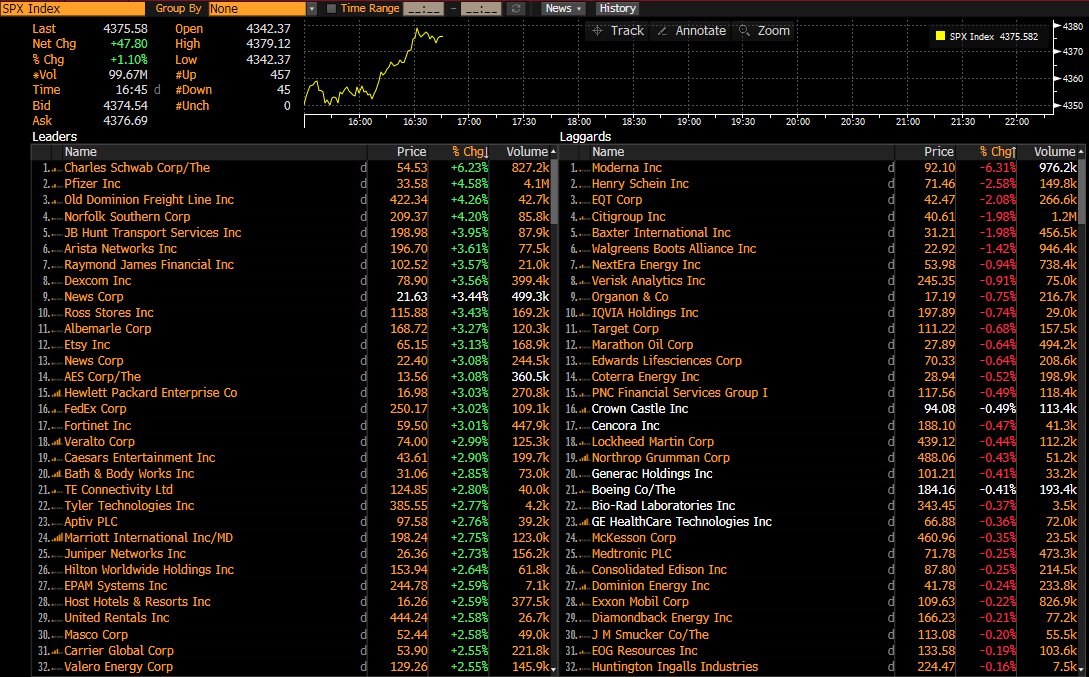This screenshot has height=677, width=1089.
Task: Enable the Time Range checkbox
Action: [x=331, y=8]
